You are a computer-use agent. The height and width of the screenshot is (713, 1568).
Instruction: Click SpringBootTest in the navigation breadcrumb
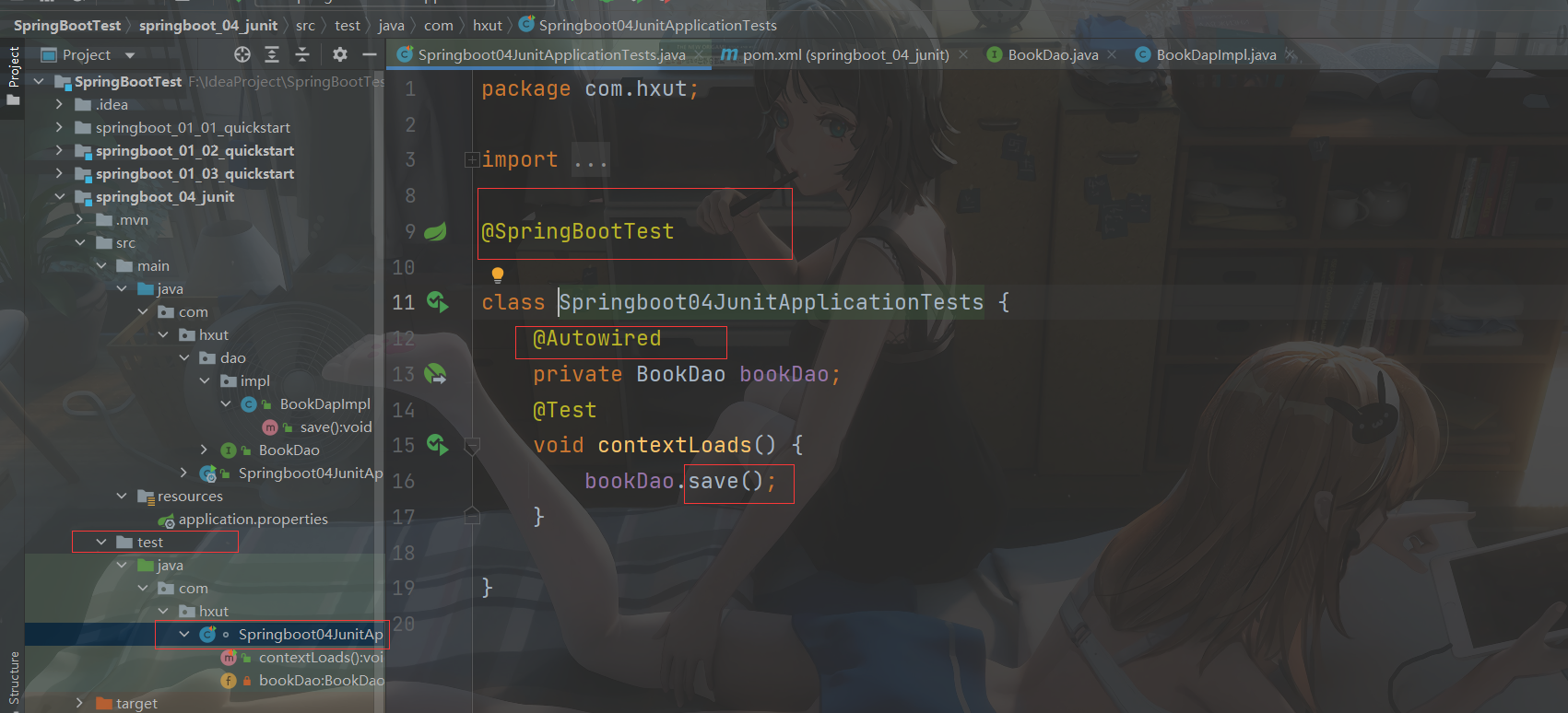67,25
